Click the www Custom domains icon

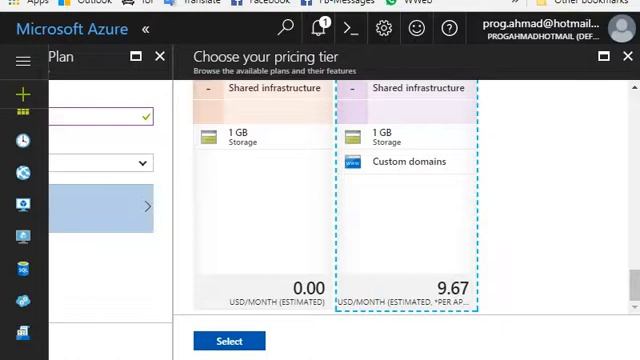(353, 162)
